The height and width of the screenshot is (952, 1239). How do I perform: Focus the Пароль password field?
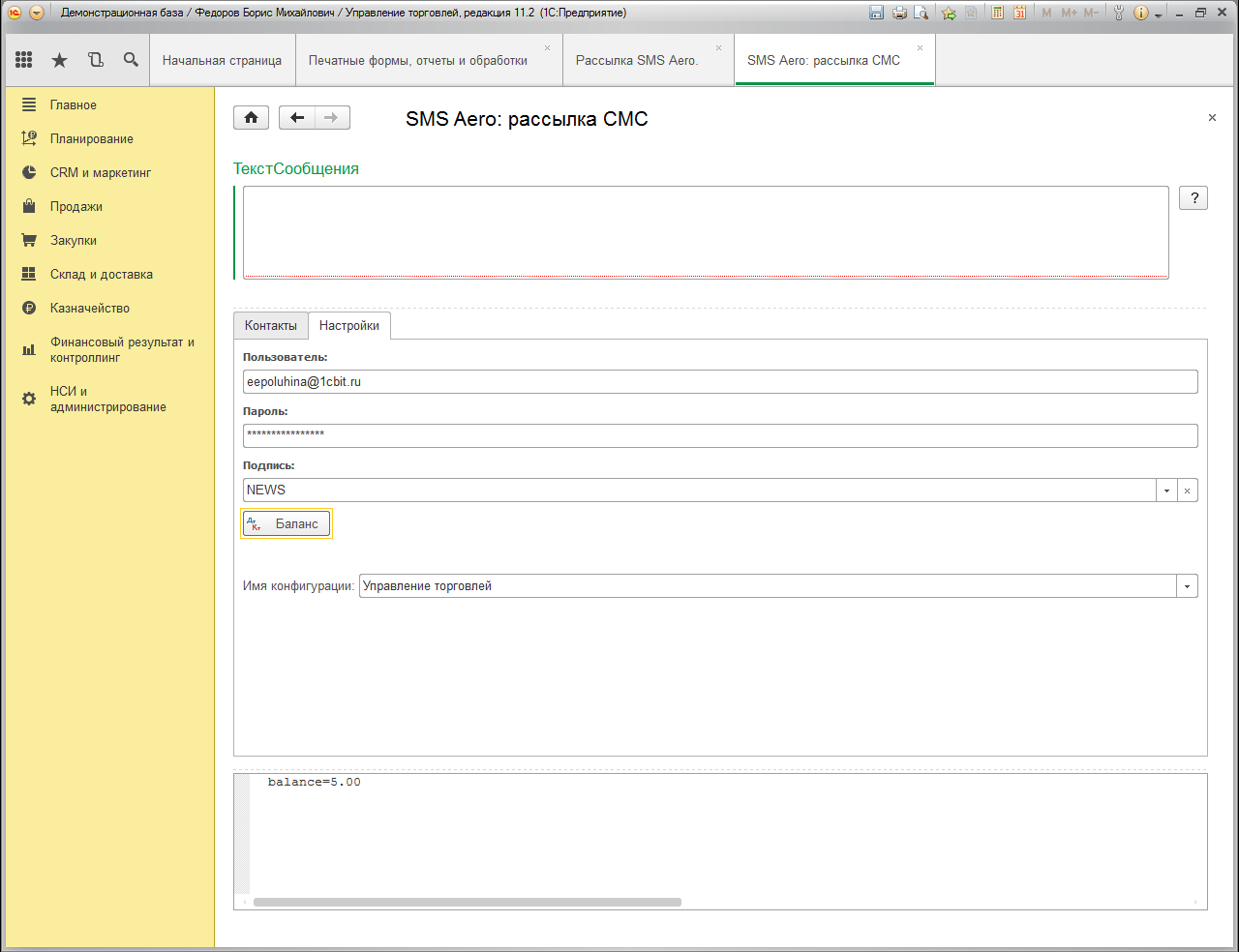pos(720,436)
